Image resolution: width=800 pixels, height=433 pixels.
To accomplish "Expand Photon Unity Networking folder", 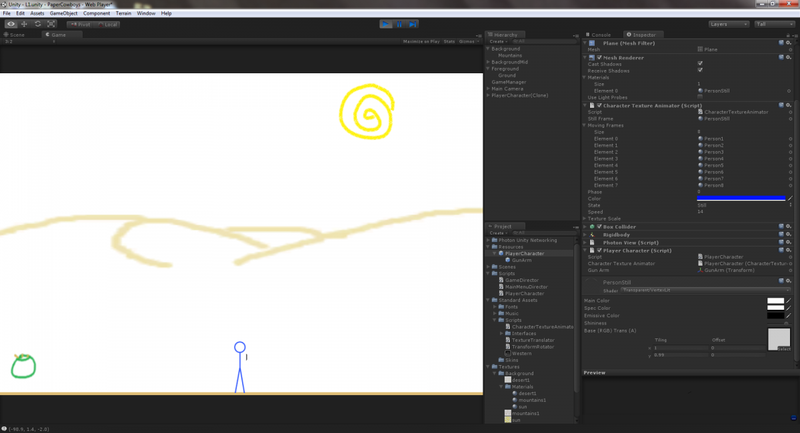I will coord(488,240).
